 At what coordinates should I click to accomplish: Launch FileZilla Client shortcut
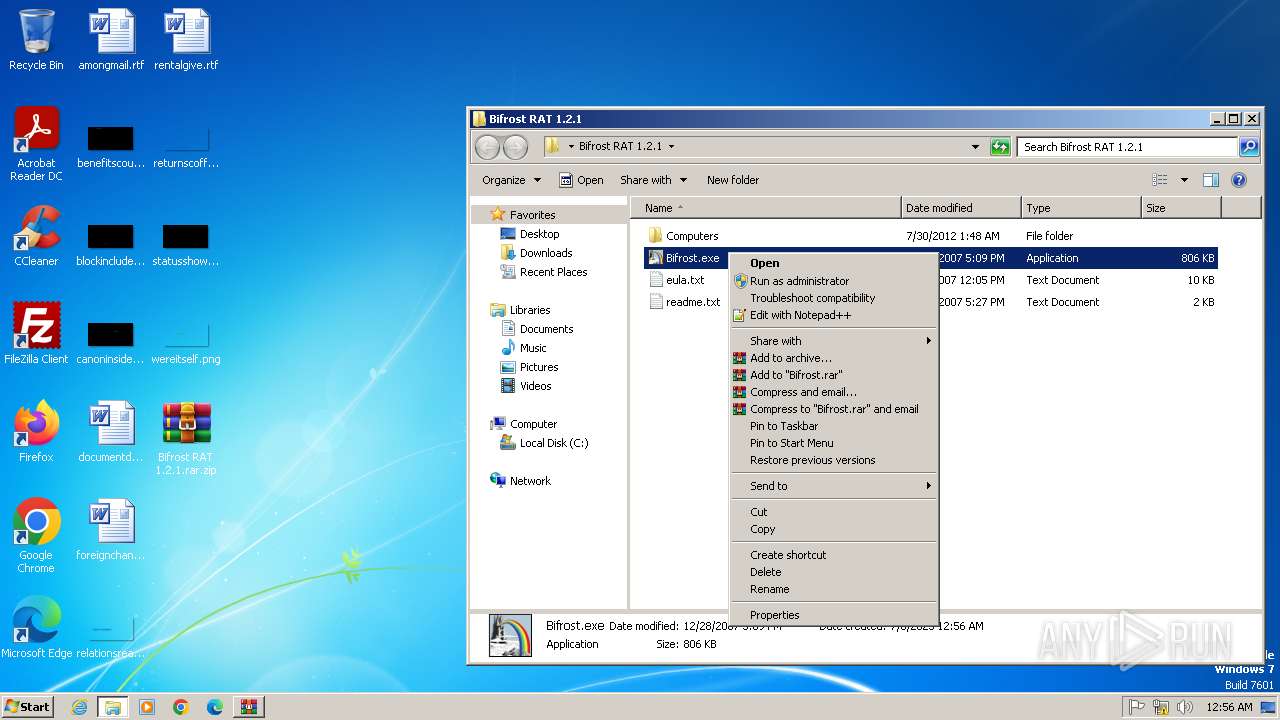[36, 334]
